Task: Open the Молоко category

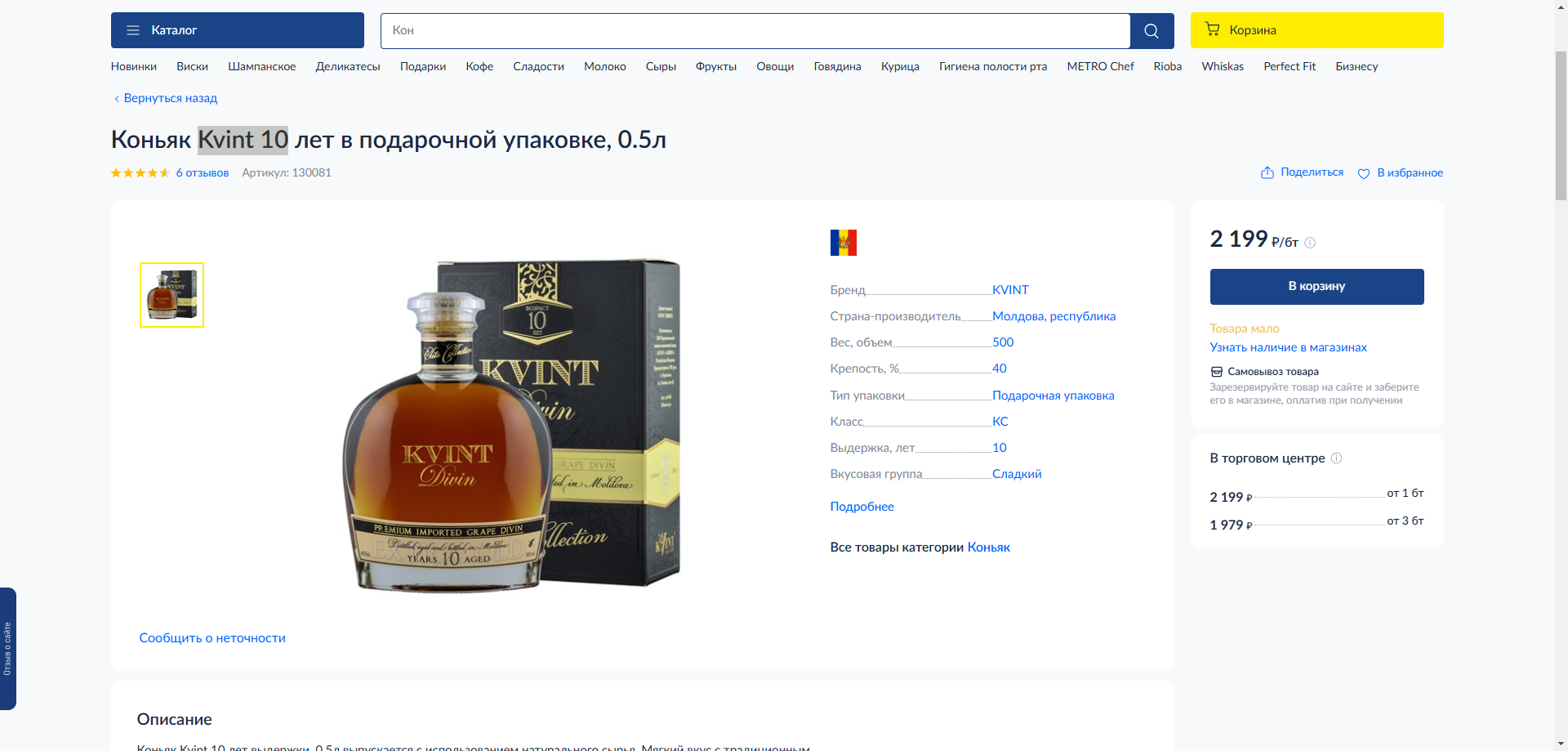Action: (605, 66)
